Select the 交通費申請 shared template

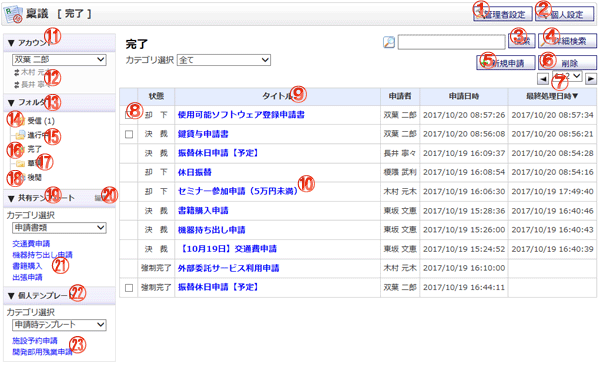[31, 244]
